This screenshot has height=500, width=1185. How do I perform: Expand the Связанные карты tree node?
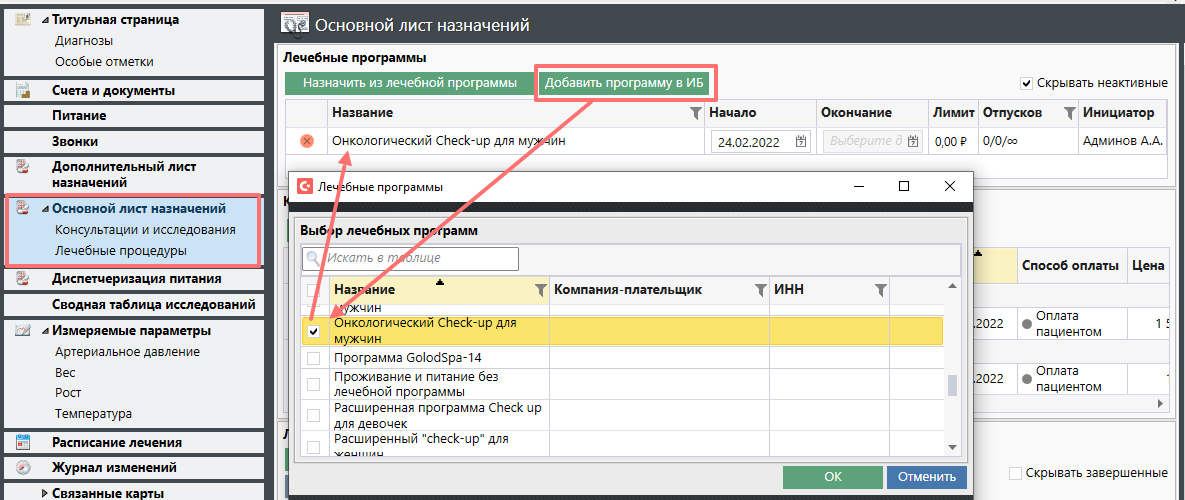click(45, 493)
